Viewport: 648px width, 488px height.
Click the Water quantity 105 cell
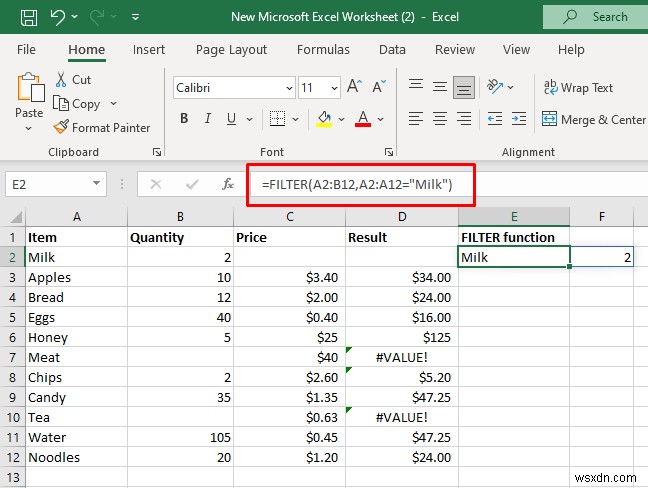coord(180,437)
